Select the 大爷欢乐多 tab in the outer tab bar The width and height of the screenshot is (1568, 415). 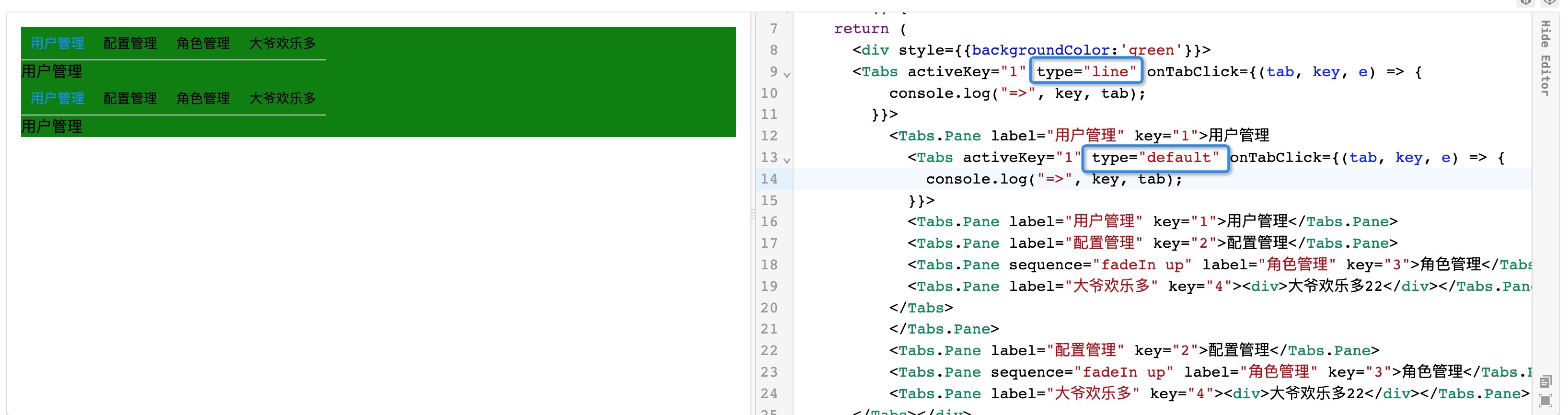282,43
